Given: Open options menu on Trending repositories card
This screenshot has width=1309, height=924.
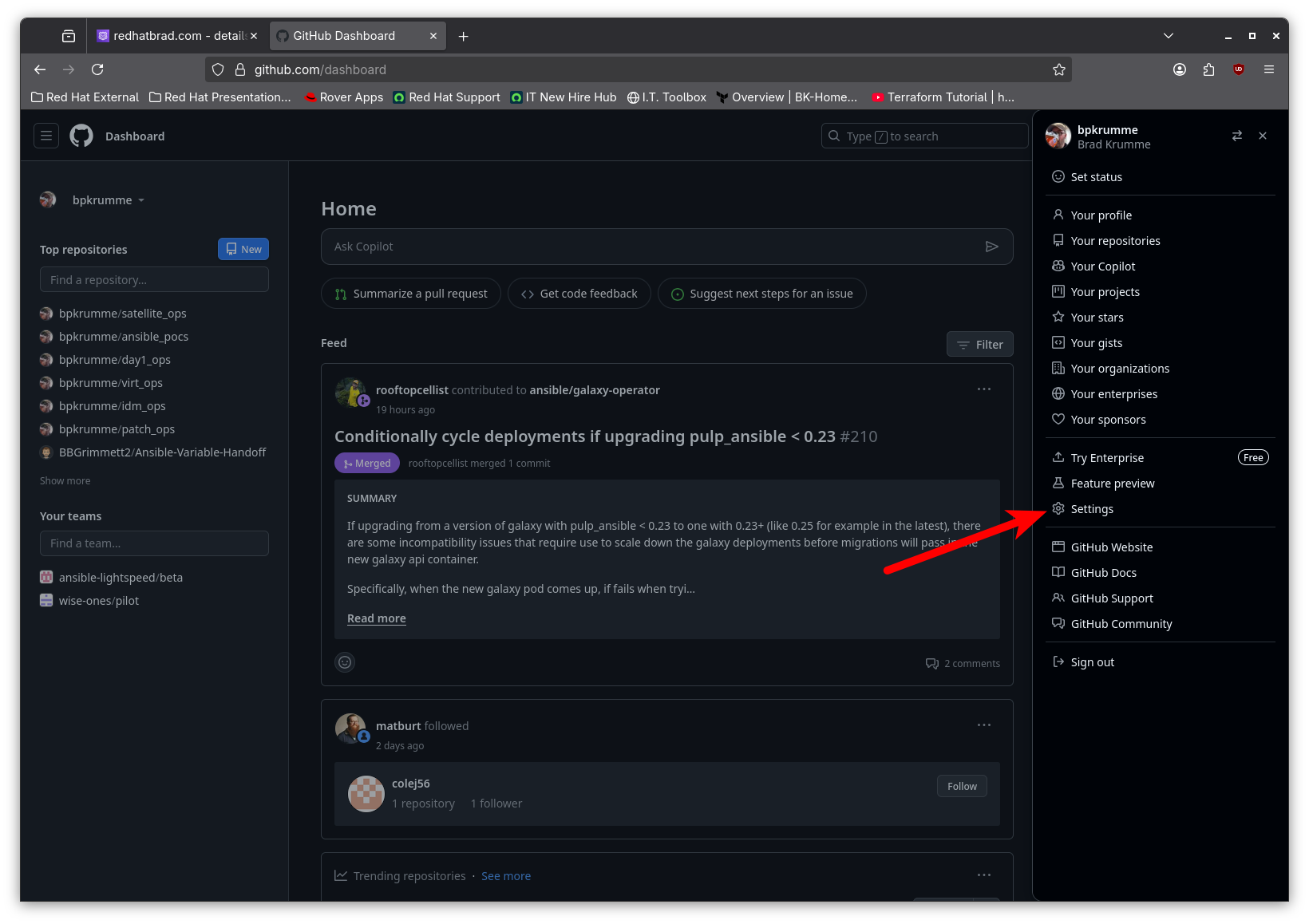Looking at the screenshot, I should [x=984, y=875].
